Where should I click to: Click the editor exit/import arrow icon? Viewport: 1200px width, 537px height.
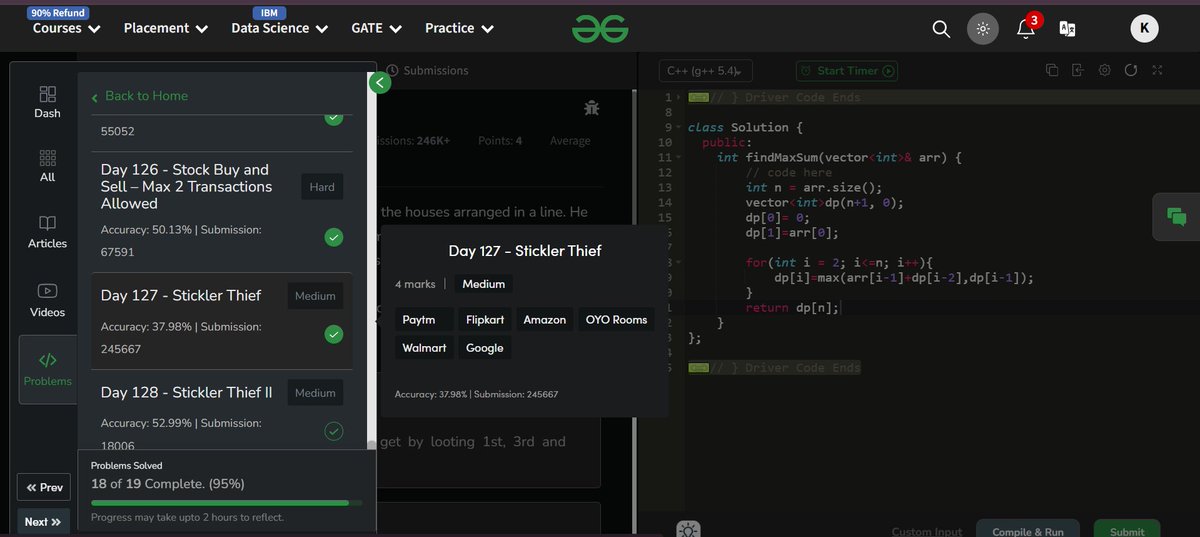(x=1078, y=70)
